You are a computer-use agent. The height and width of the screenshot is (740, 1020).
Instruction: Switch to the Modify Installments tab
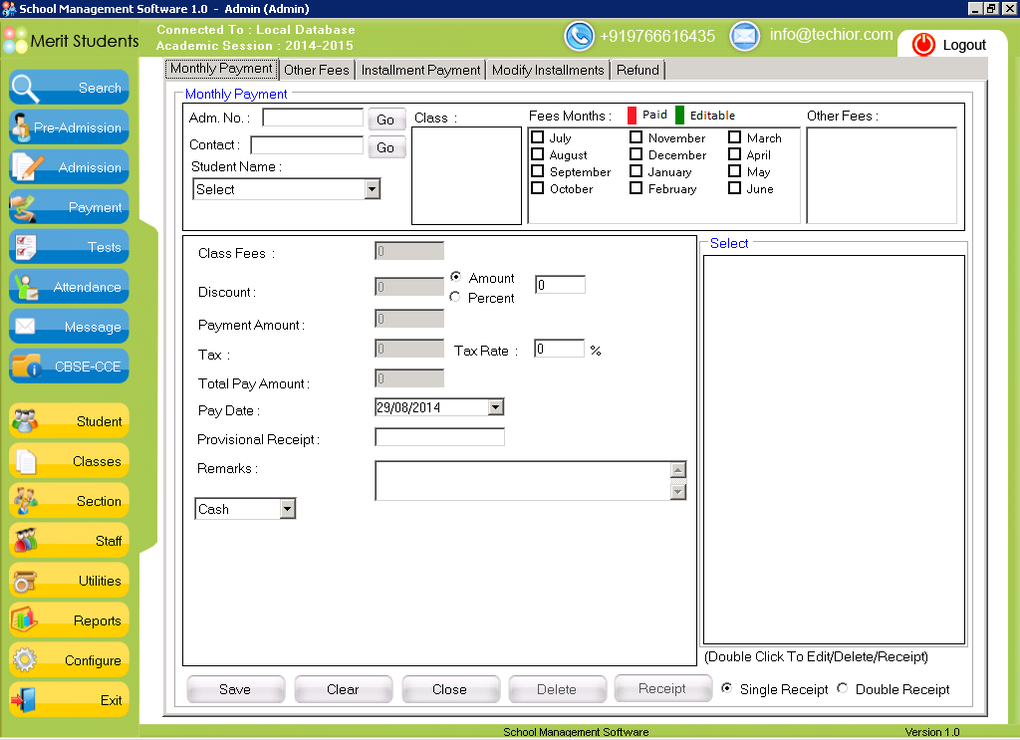[x=548, y=70]
